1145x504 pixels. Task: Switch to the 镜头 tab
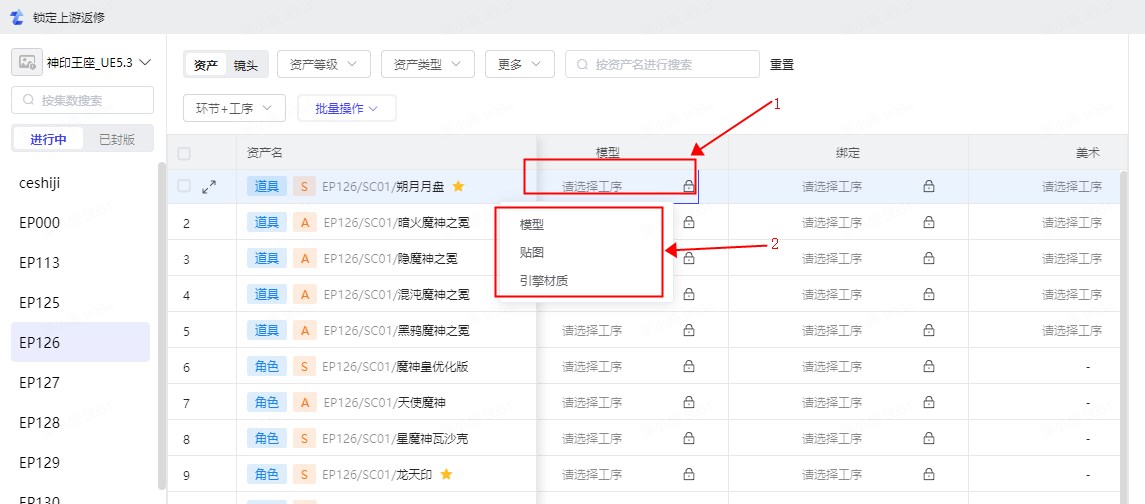point(245,65)
